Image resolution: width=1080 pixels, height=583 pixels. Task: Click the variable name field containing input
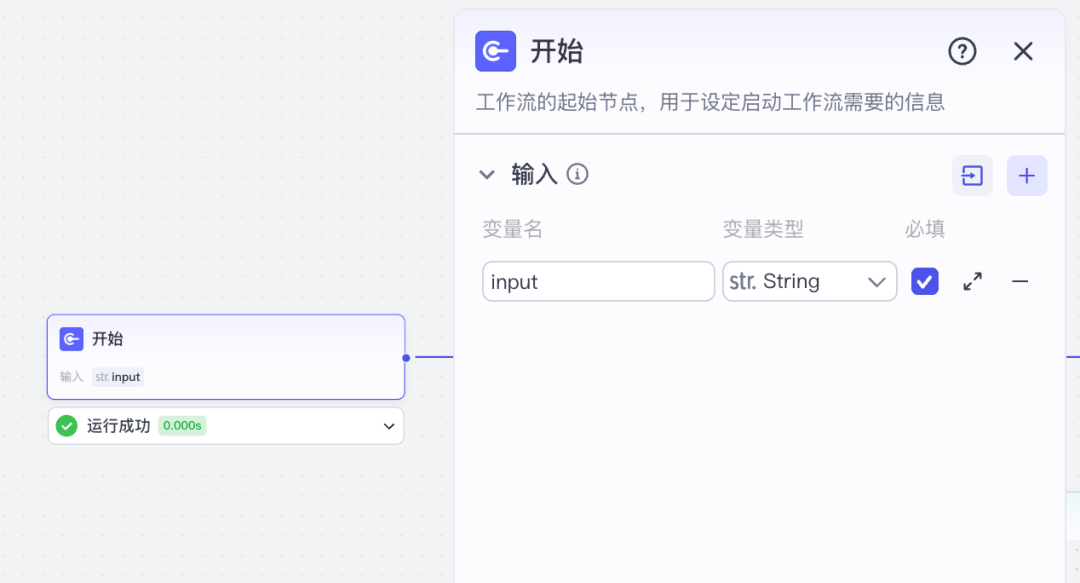[x=598, y=282]
